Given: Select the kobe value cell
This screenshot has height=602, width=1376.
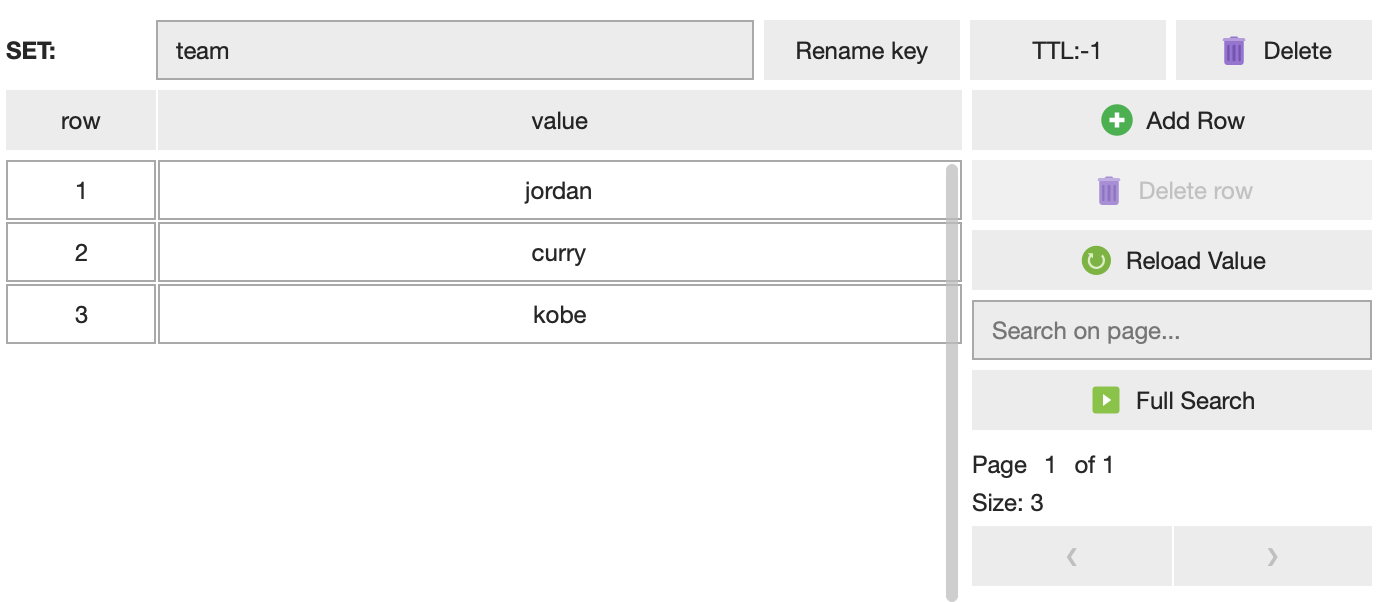Looking at the screenshot, I should [558, 315].
